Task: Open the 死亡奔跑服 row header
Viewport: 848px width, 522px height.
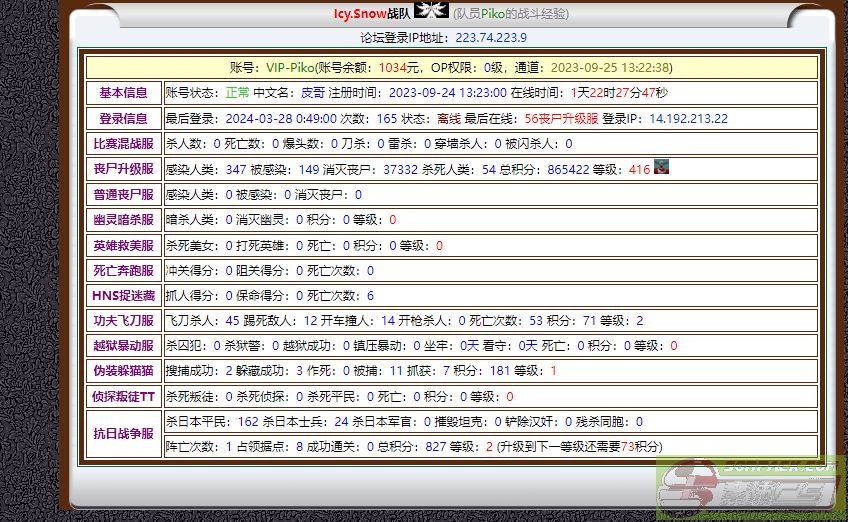Action: (124, 270)
